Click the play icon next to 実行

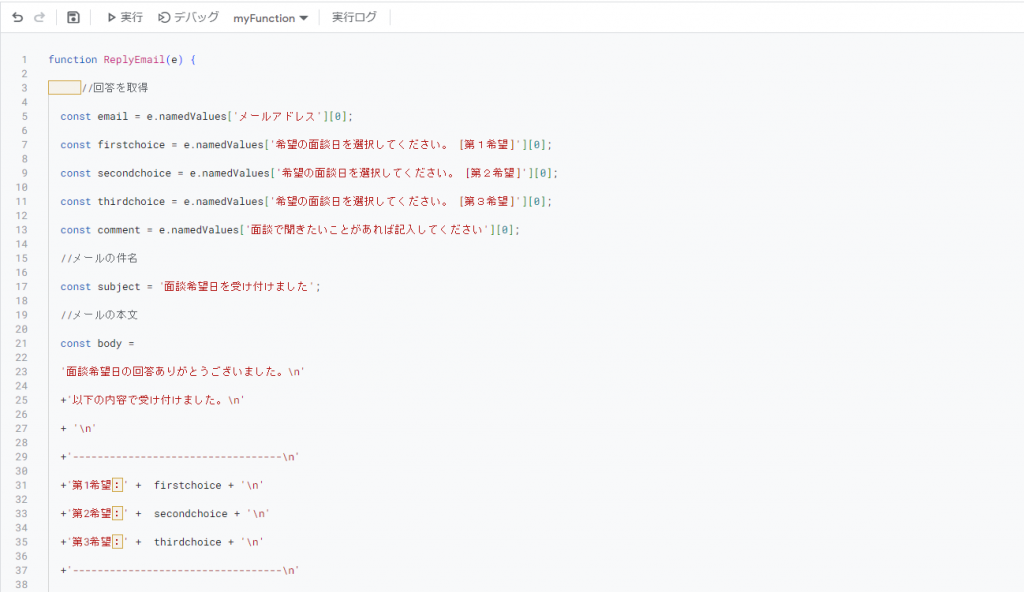tap(110, 16)
